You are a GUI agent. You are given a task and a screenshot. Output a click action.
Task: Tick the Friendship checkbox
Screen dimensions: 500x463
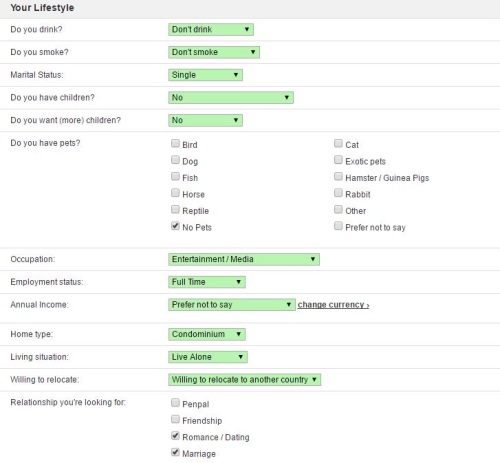pos(175,419)
